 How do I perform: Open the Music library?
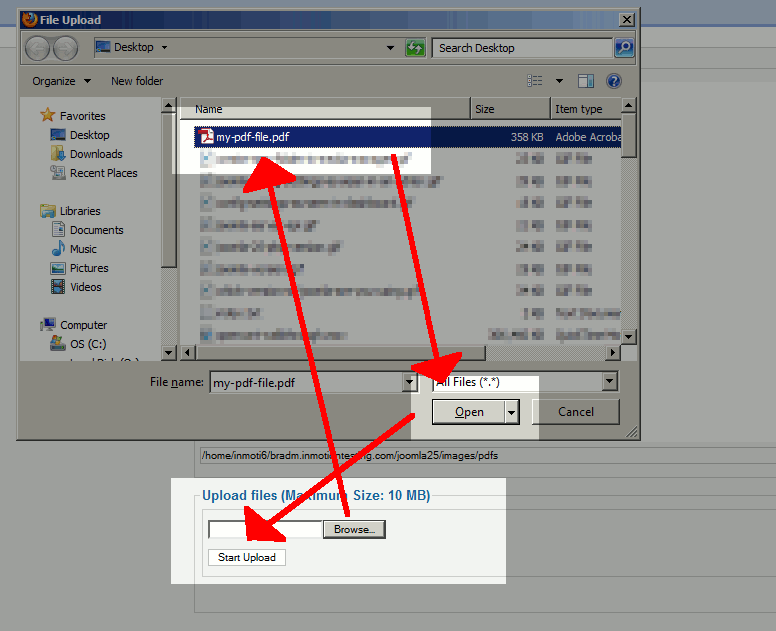(74, 248)
